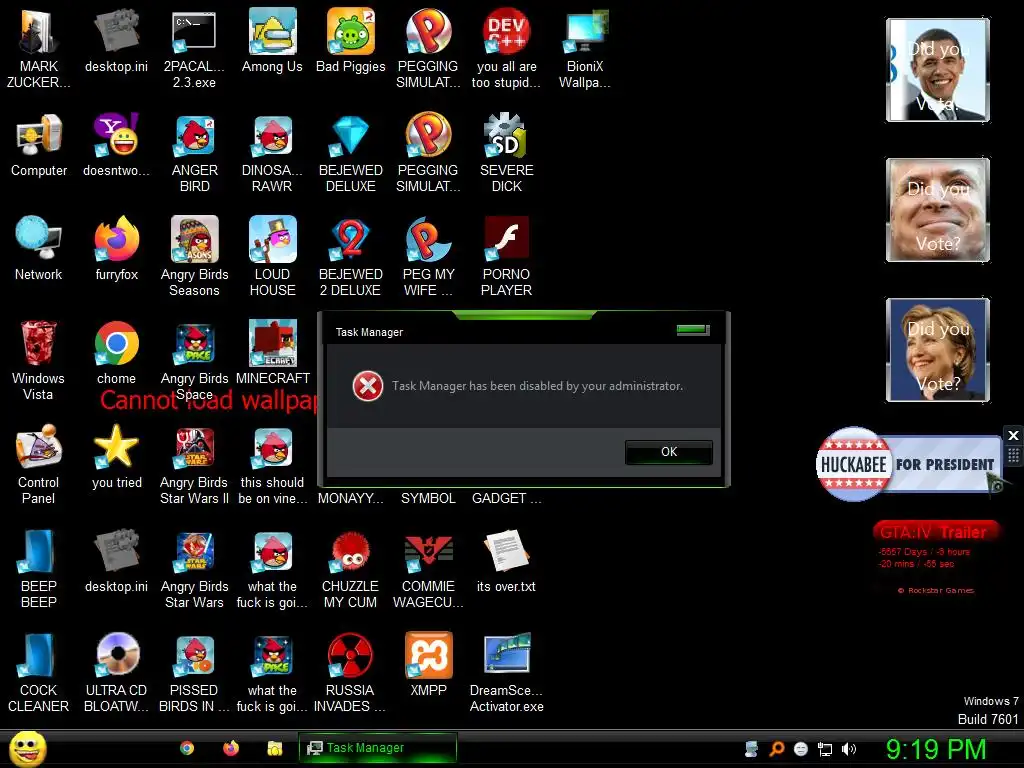Open the Network desktop icon
The image size is (1024, 768).
point(39,249)
